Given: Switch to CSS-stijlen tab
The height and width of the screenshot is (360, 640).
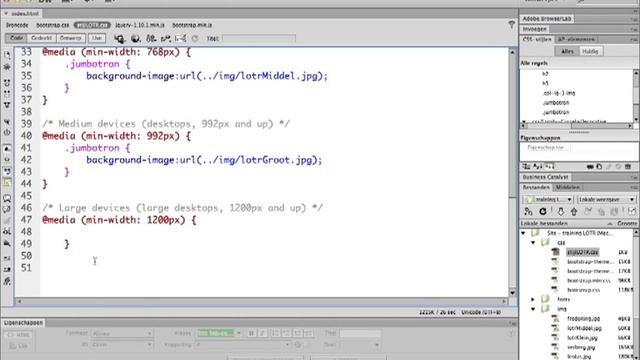Looking at the screenshot, I should click(537, 40).
